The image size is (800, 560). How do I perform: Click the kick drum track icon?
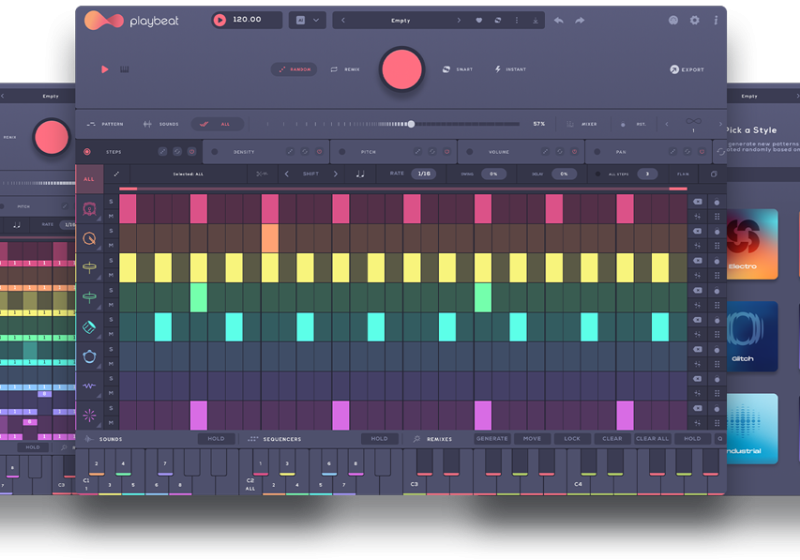pos(90,209)
